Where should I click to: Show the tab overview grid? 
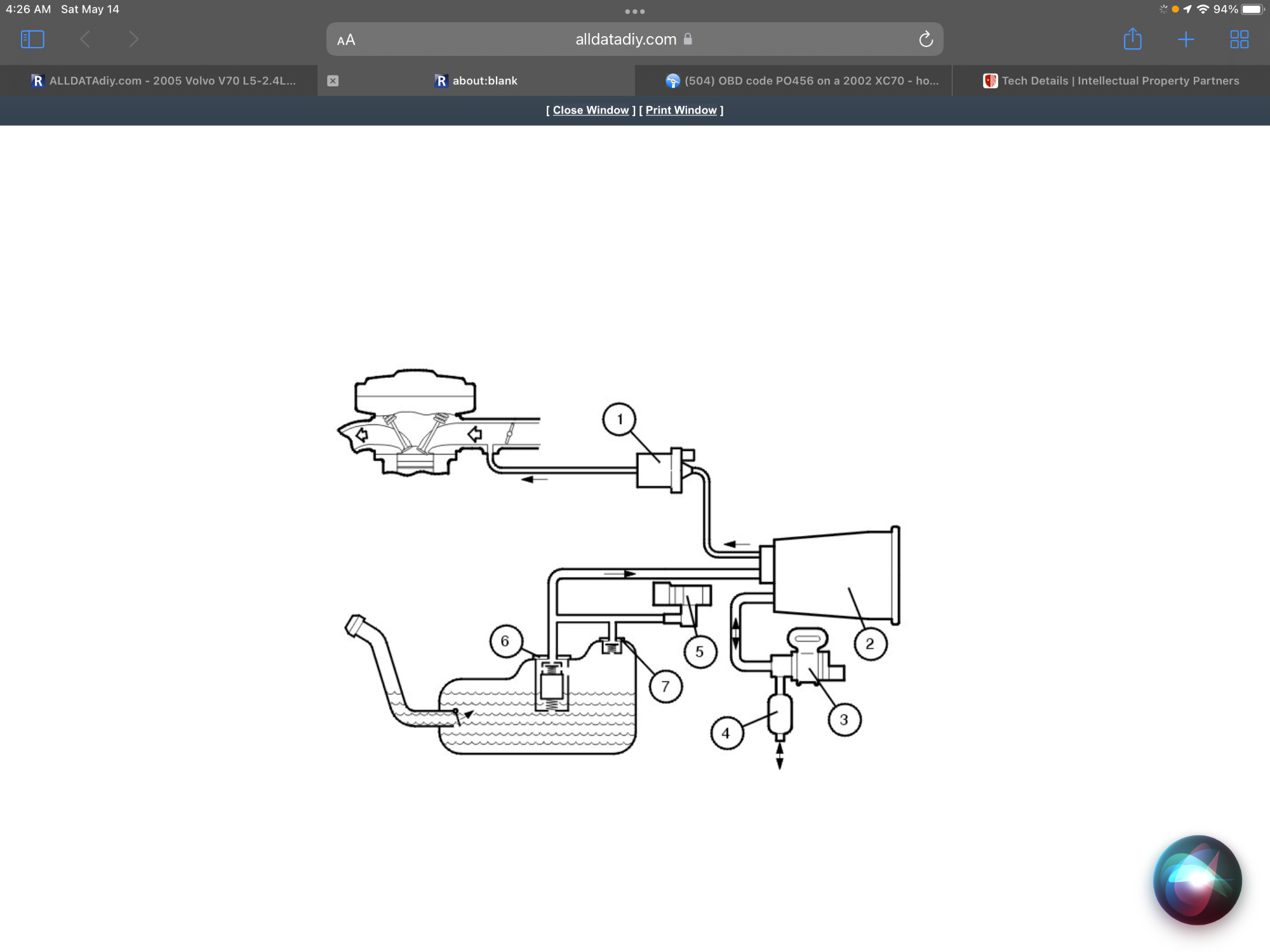pos(1239,39)
